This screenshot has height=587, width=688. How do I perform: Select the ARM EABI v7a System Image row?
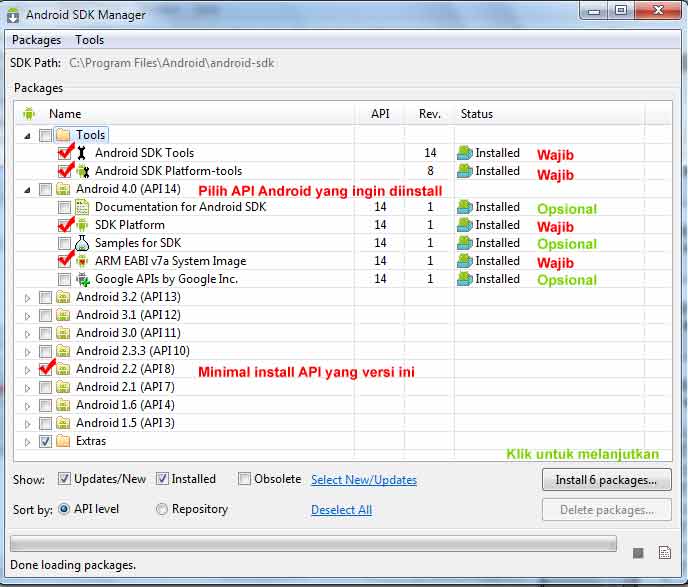pos(344,261)
